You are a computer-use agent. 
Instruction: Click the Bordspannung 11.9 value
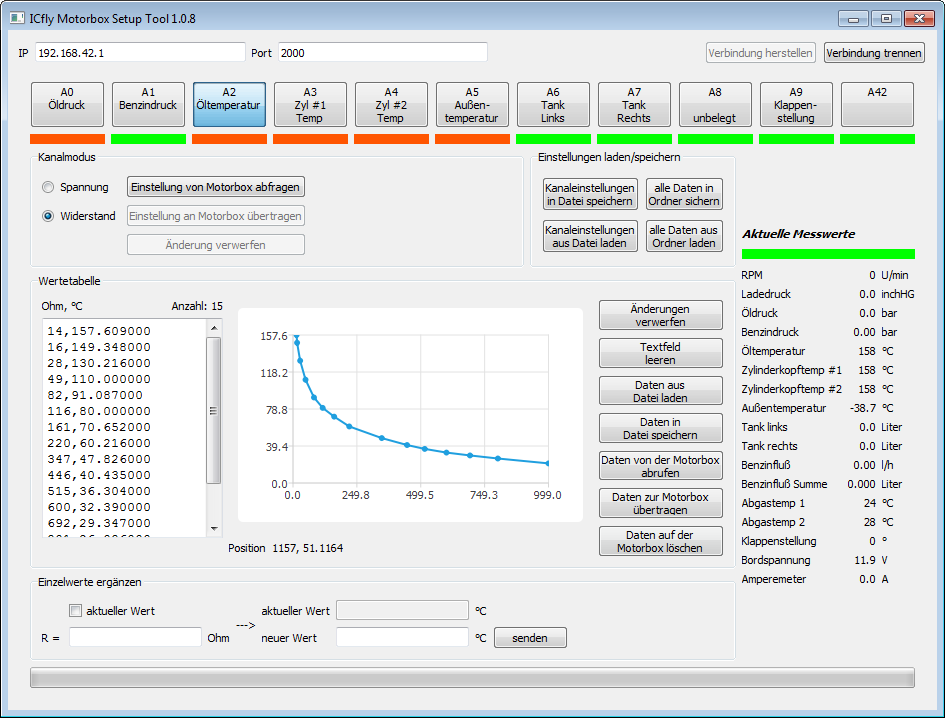point(865,560)
